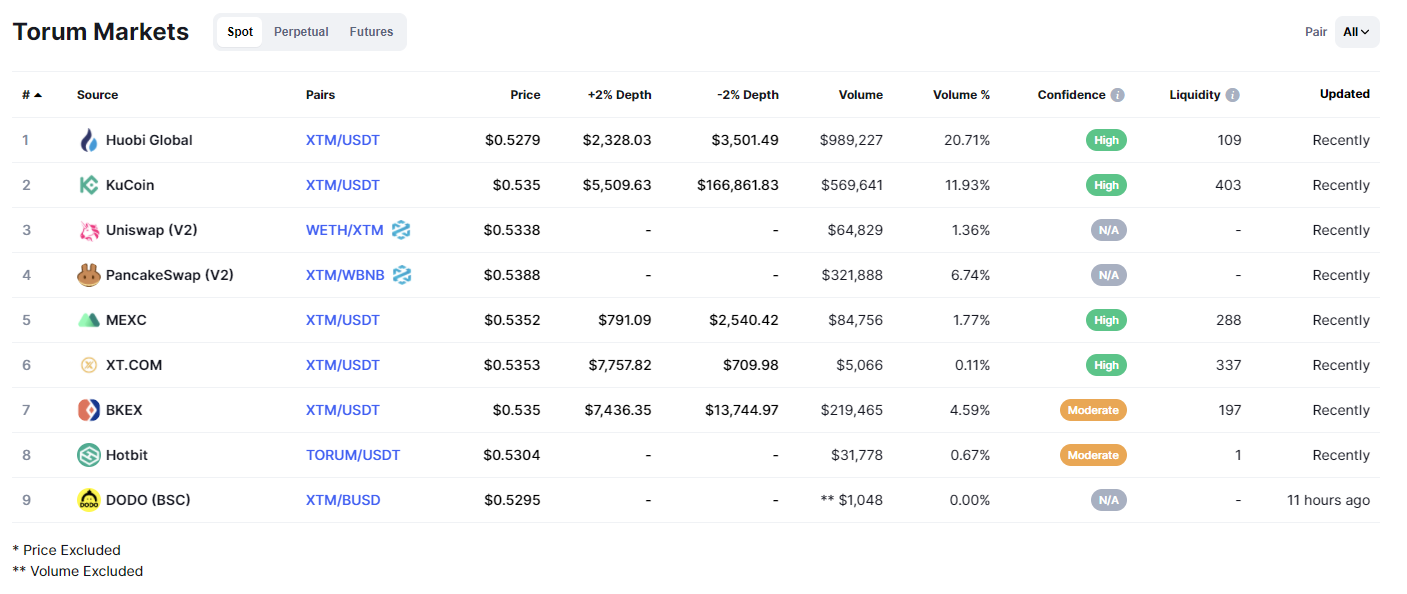
Task: Click the Confidence column info icon
Action: tap(1117, 95)
